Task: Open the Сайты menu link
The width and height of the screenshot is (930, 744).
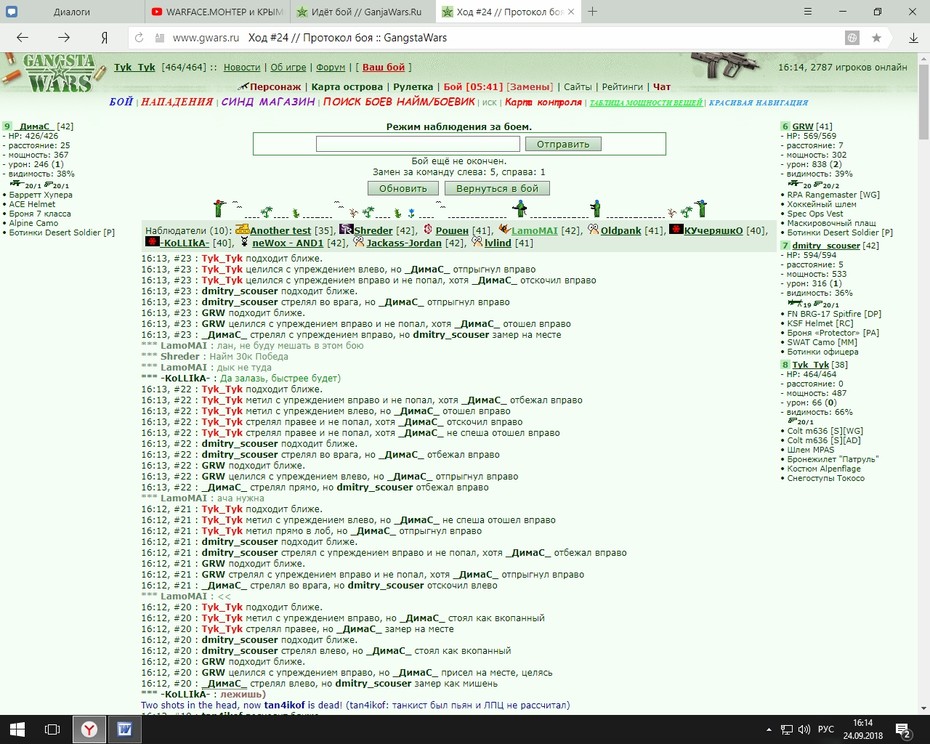Action: pyautogui.click(x=578, y=87)
